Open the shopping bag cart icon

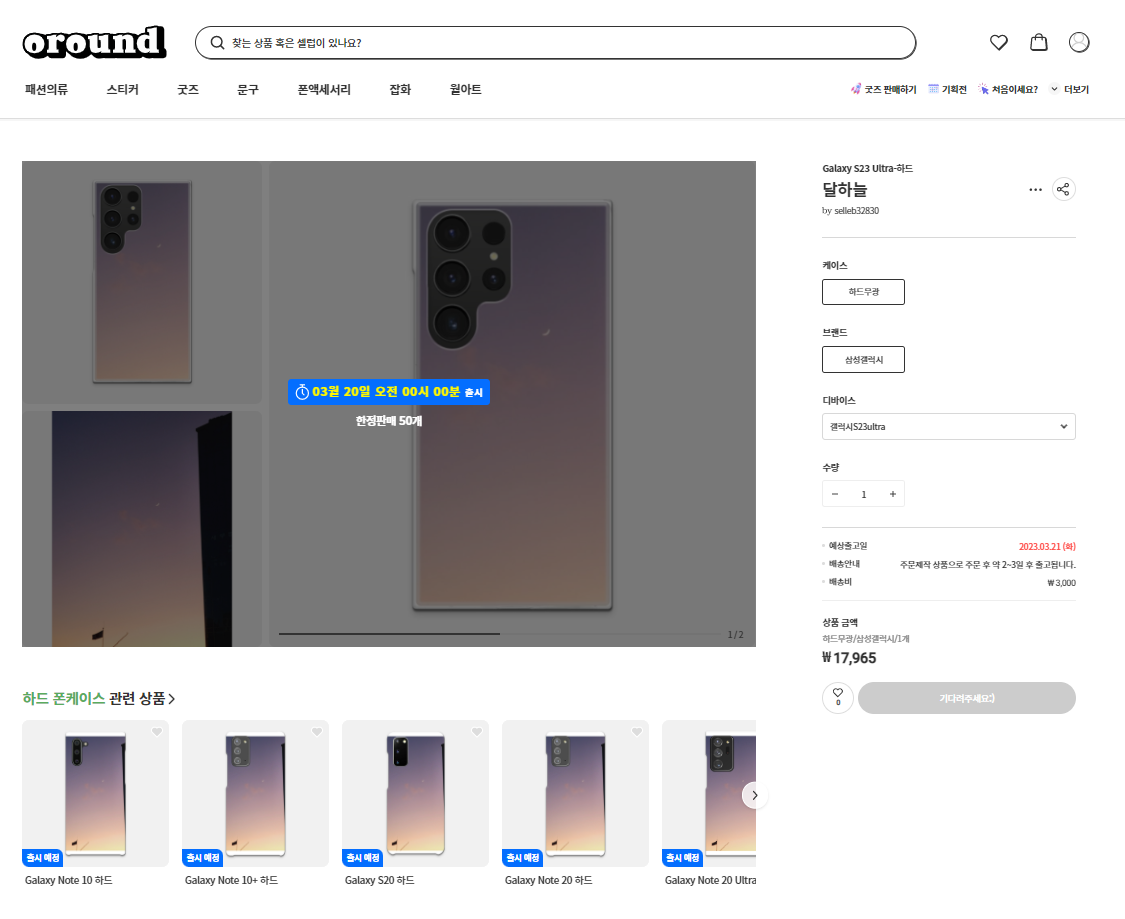pos(1038,42)
